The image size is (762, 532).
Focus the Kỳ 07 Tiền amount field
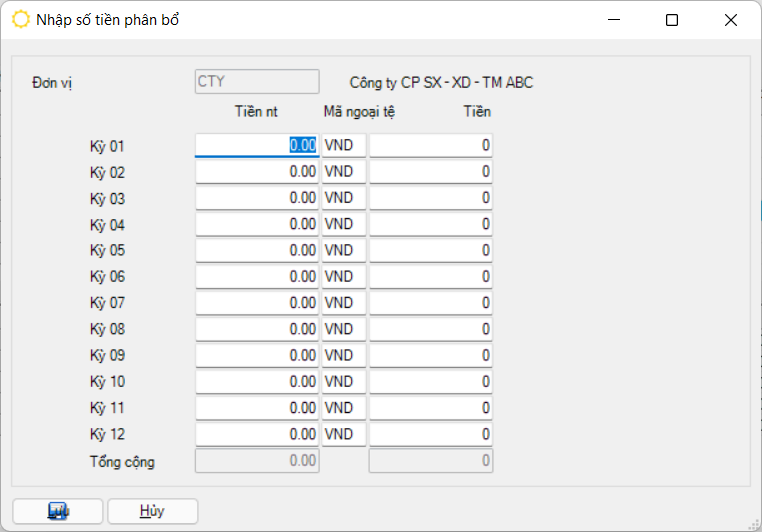(431, 303)
